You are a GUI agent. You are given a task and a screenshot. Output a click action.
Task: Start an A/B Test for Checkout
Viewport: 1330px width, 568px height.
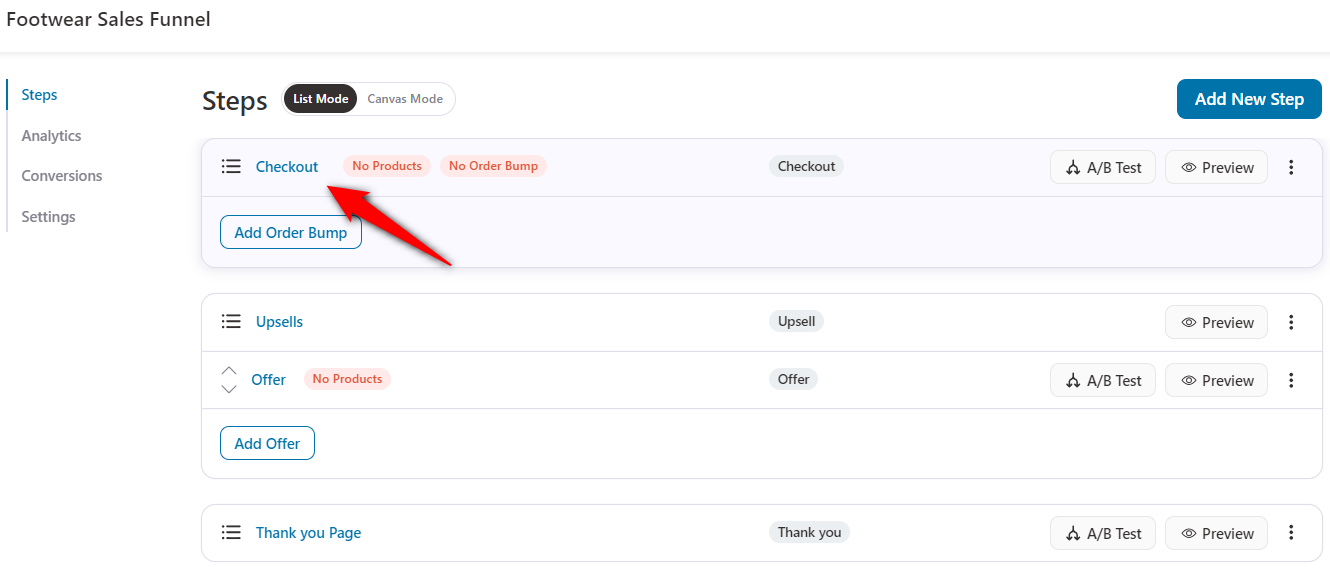pos(1103,167)
